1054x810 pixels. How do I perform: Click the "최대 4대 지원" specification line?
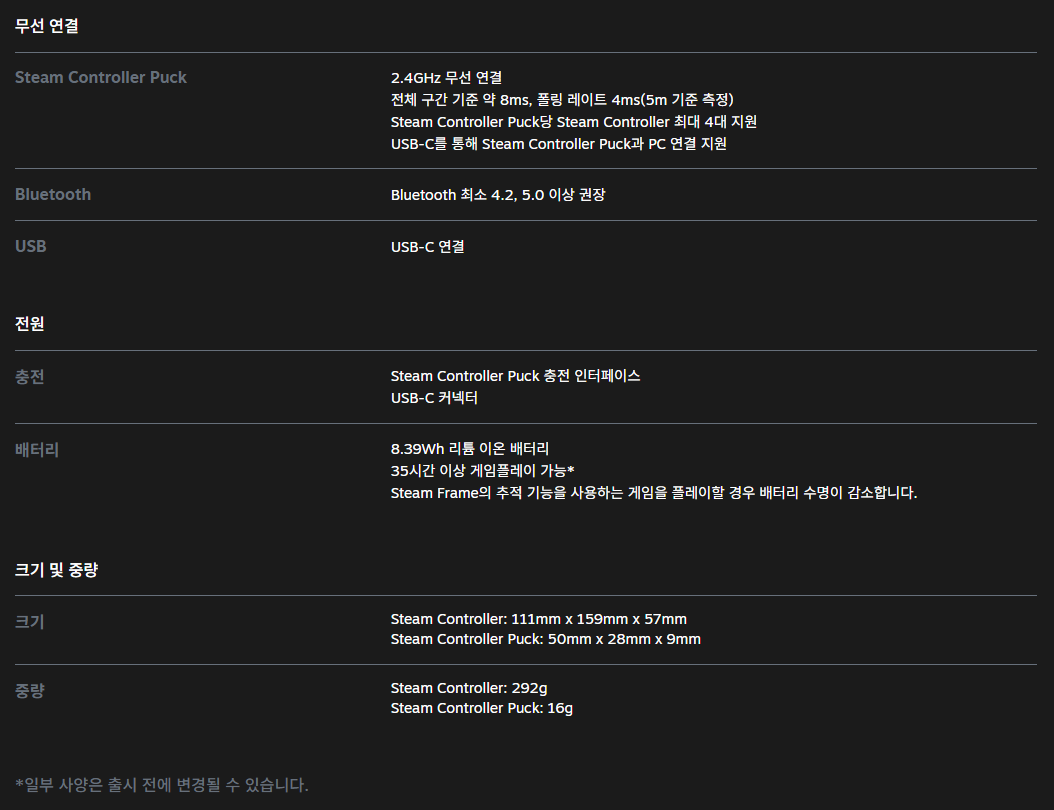coord(573,122)
